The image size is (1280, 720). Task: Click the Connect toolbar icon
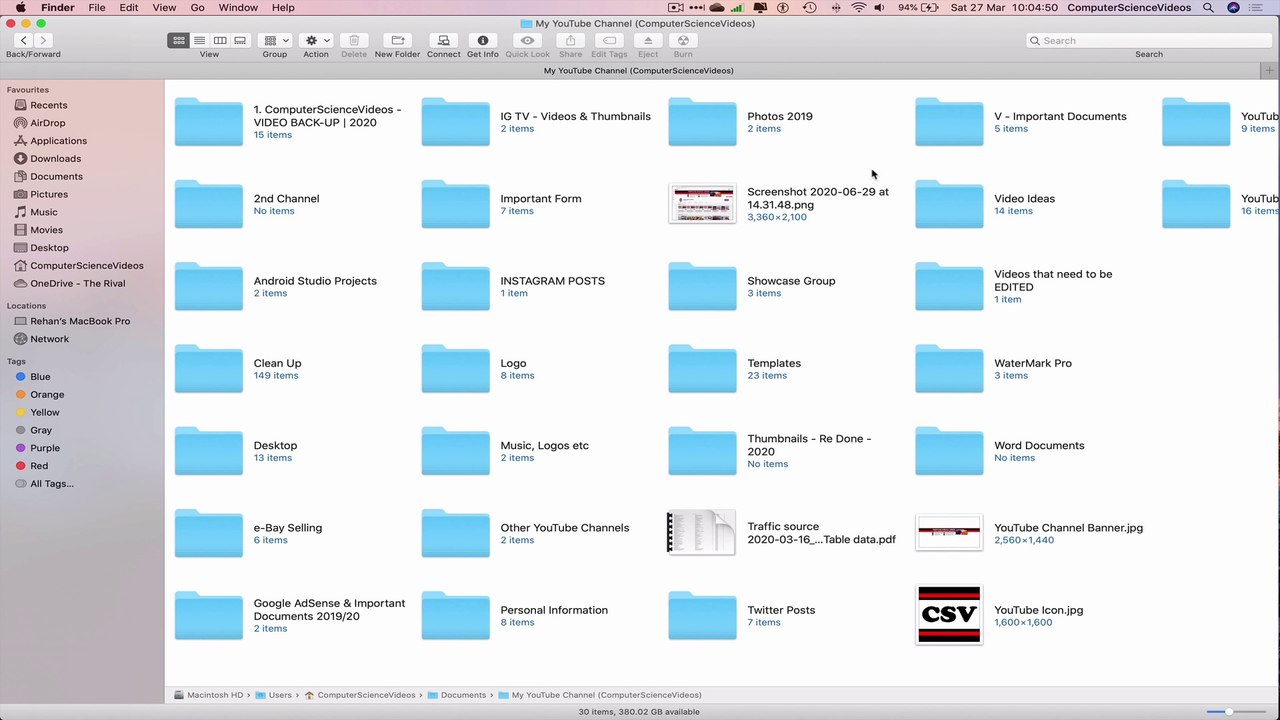coord(443,40)
